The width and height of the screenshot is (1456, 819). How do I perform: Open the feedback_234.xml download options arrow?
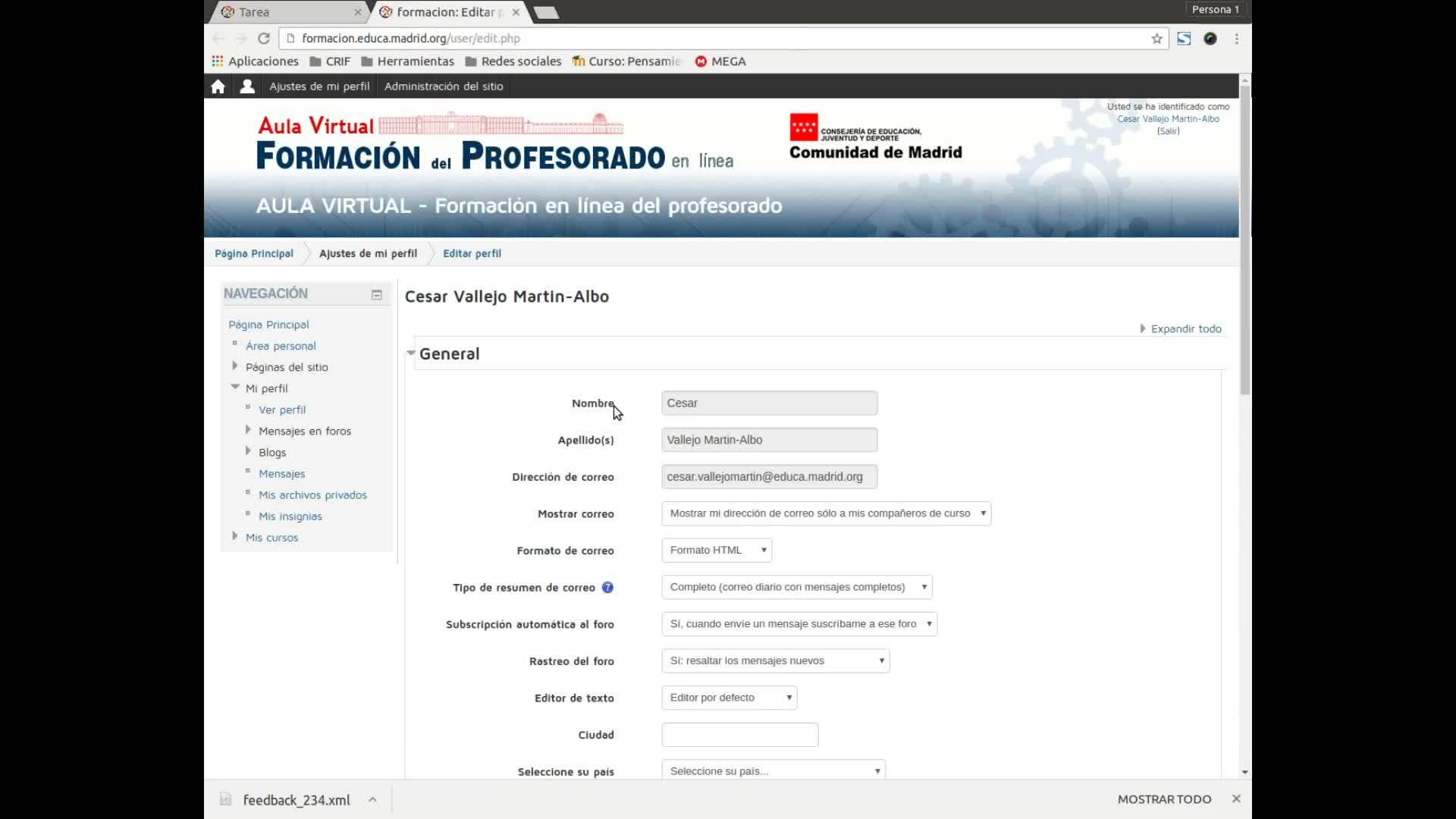[x=372, y=799]
